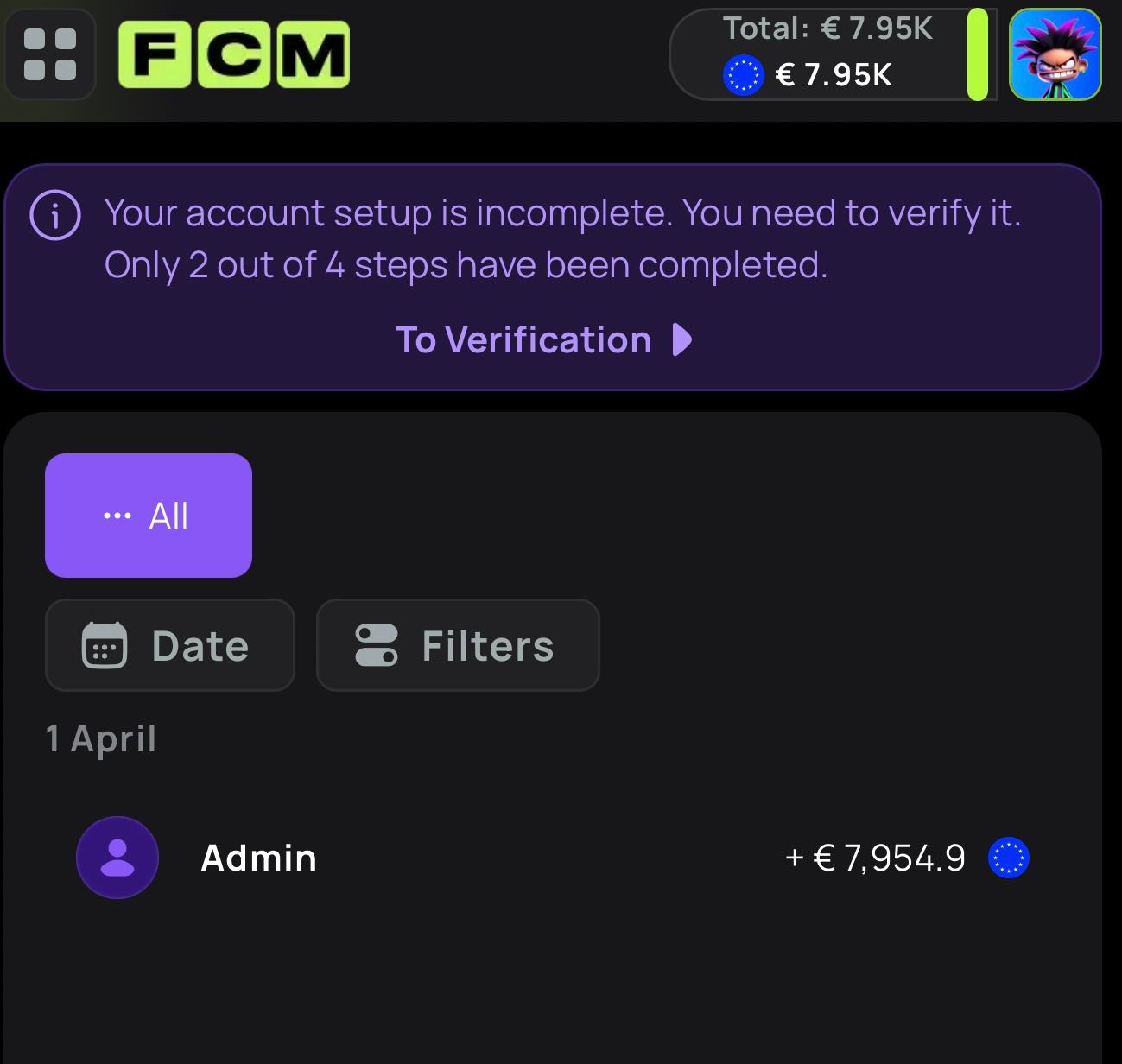This screenshot has width=1122, height=1064.
Task: Open the grid menu icon
Action: pos(50,54)
